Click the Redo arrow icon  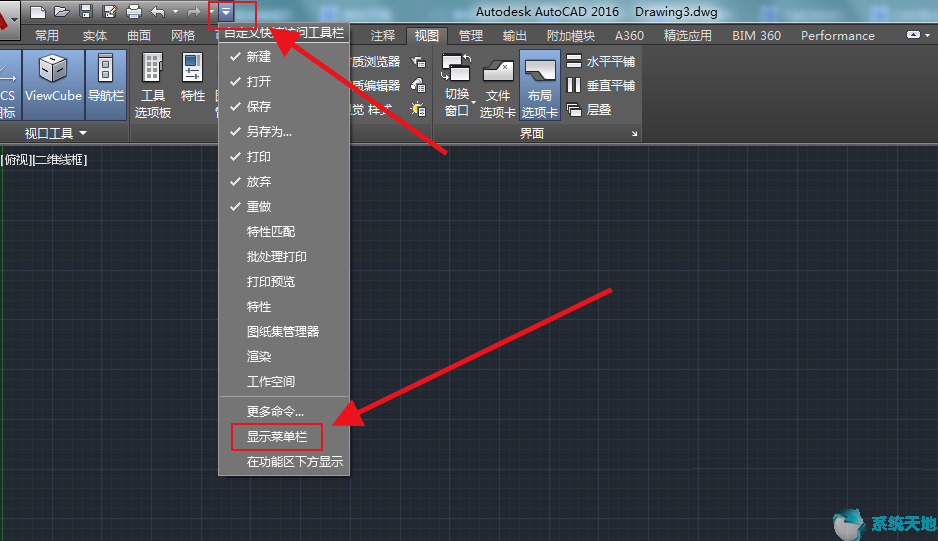[x=194, y=11]
